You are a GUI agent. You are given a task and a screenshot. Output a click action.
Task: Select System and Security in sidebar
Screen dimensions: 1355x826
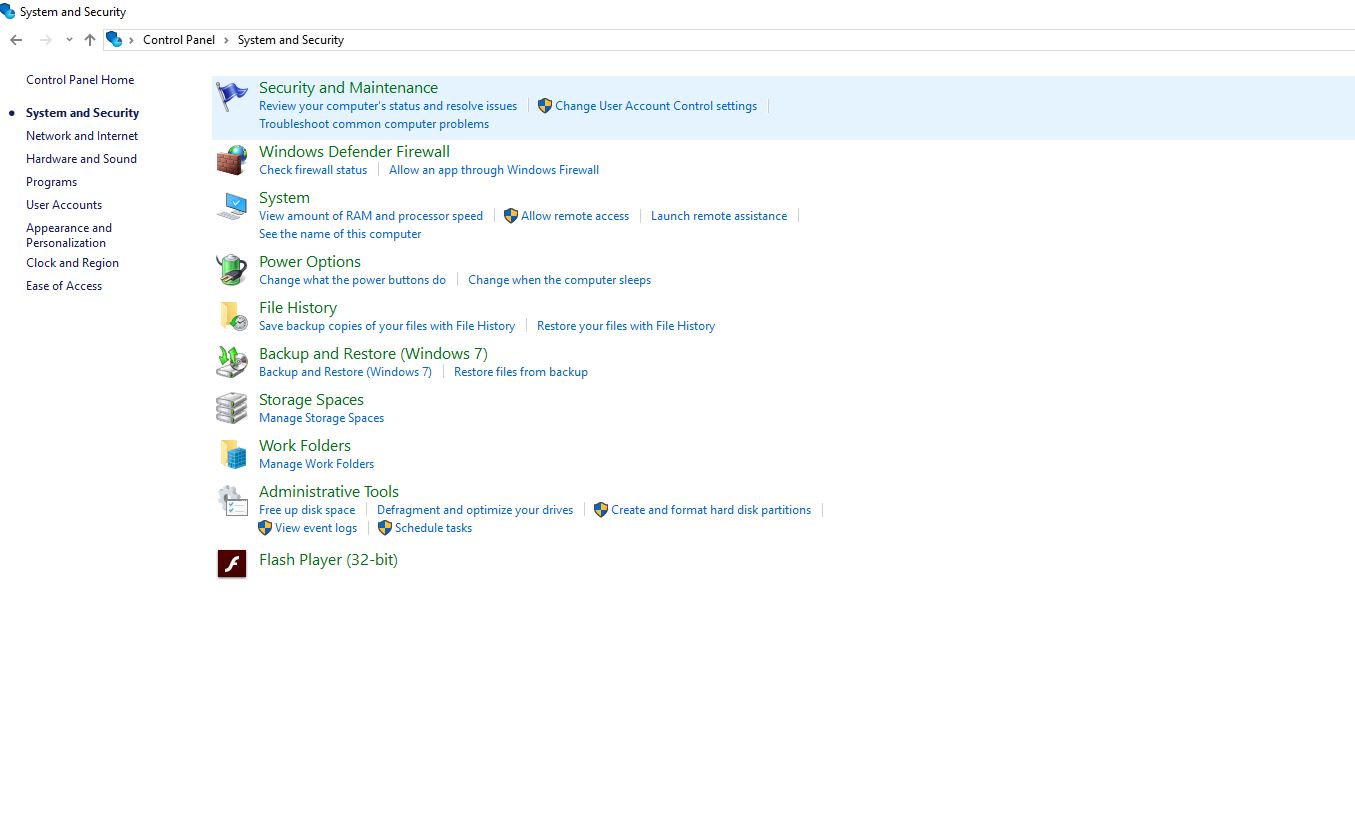[82, 113]
